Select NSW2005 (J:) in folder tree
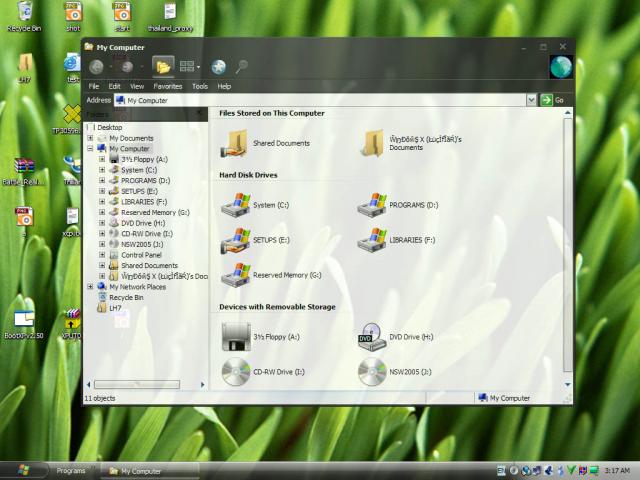Image resolution: width=640 pixels, height=480 pixels. 136,244
